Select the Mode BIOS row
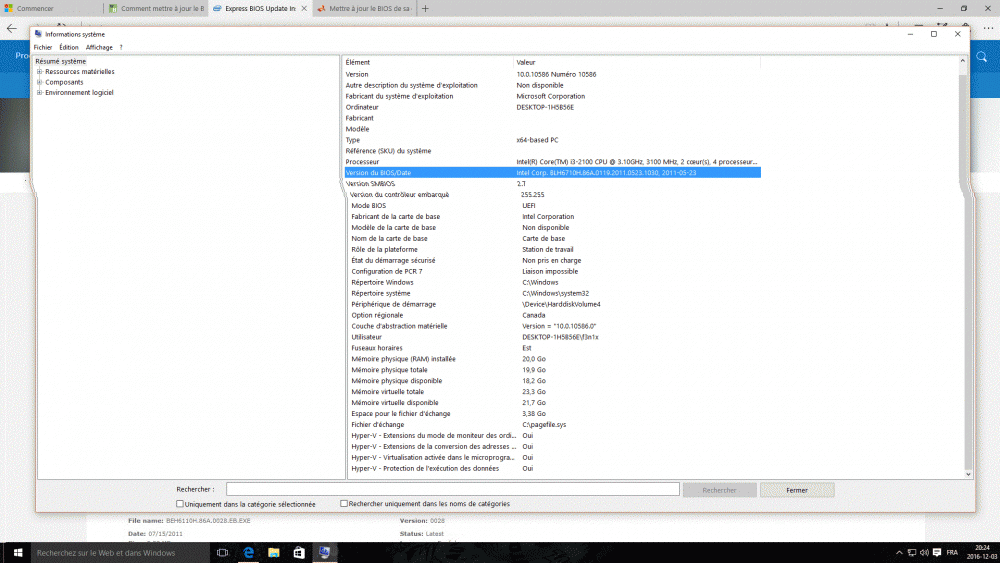1000x563 pixels. click(555, 205)
